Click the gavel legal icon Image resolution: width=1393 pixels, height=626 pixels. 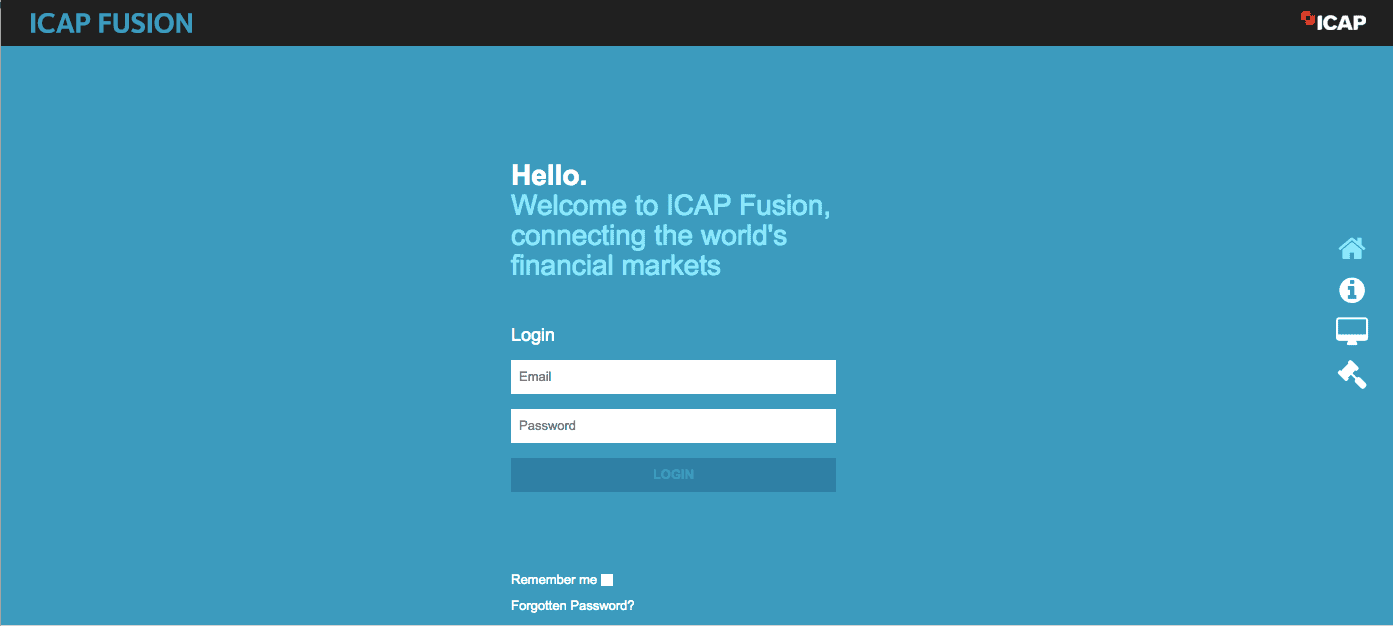click(x=1351, y=374)
